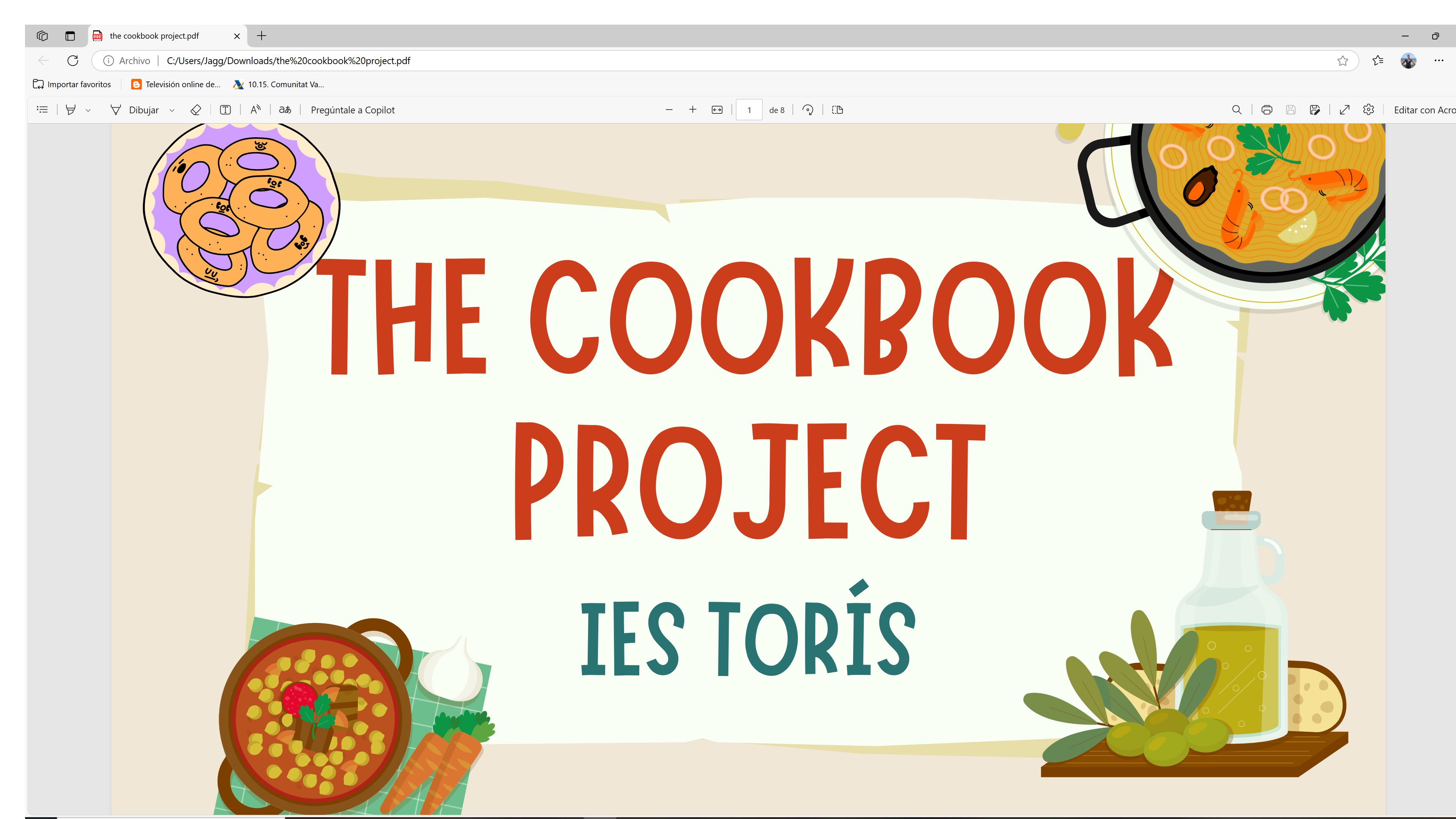This screenshot has height=819, width=1456.
Task: Add a text box to the PDF
Action: click(x=225, y=109)
